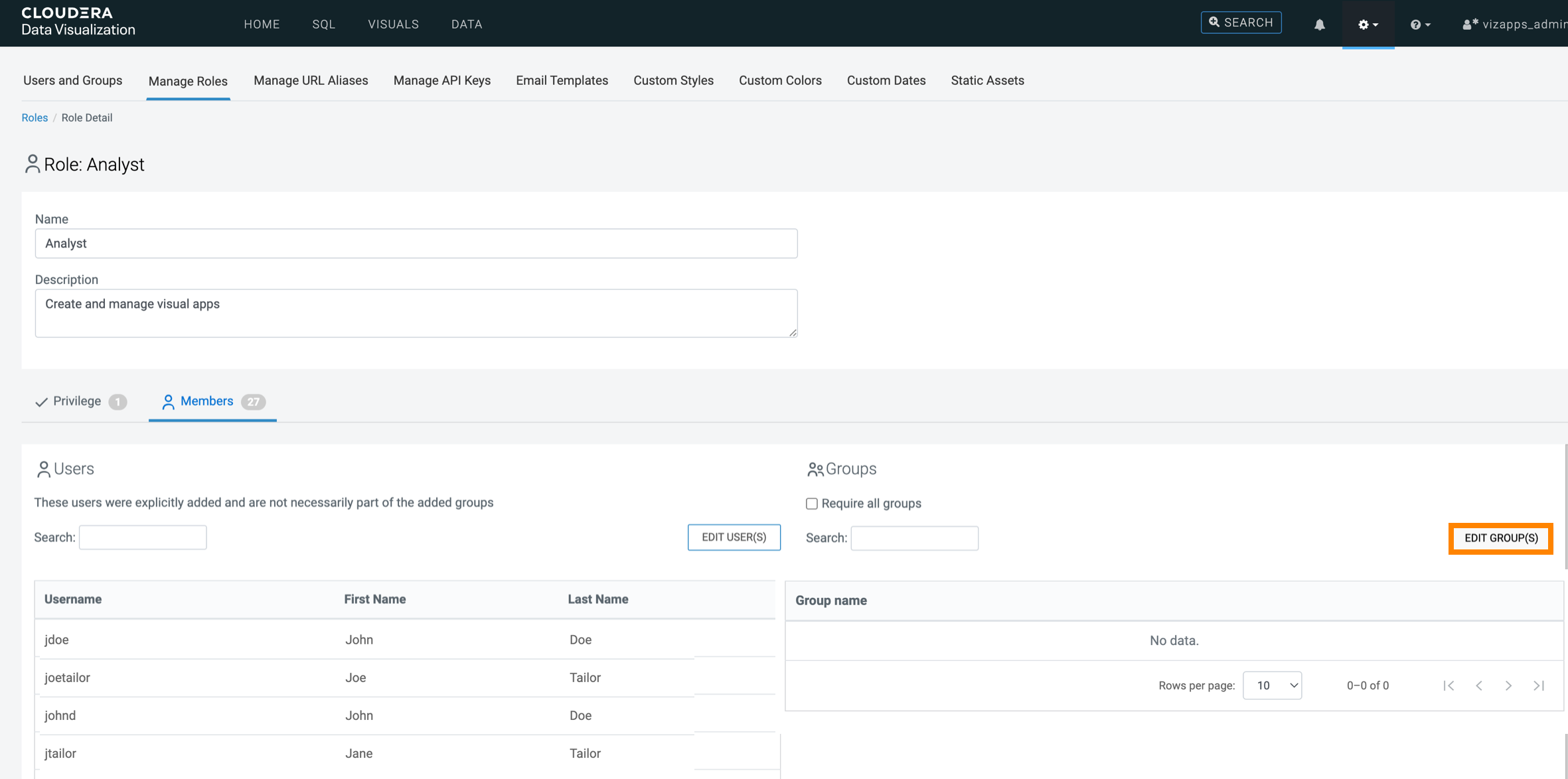This screenshot has width=1568, height=779.
Task: Click the Users search input field
Action: 143,537
